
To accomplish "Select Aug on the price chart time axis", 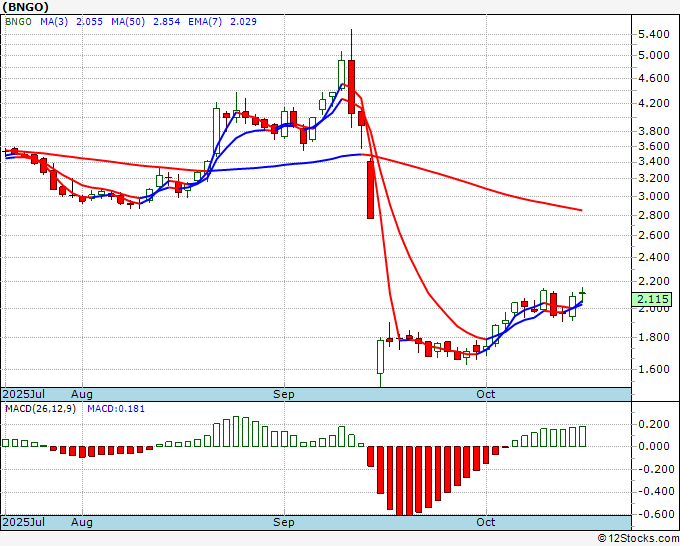I will click(x=82, y=394).
